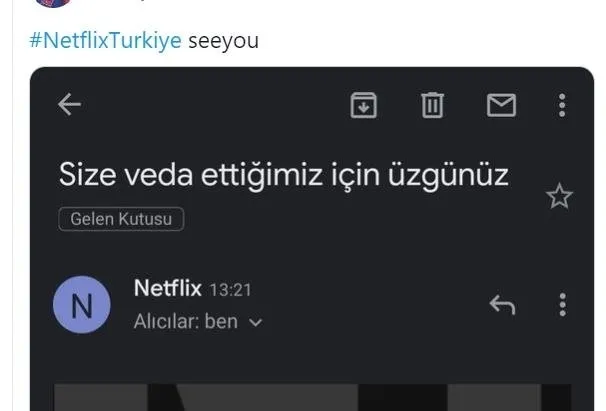Click empty toolbar space right of back arrow
Image resolution: width=606 pixels, height=411 pixels.
click(x=210, y=104)
